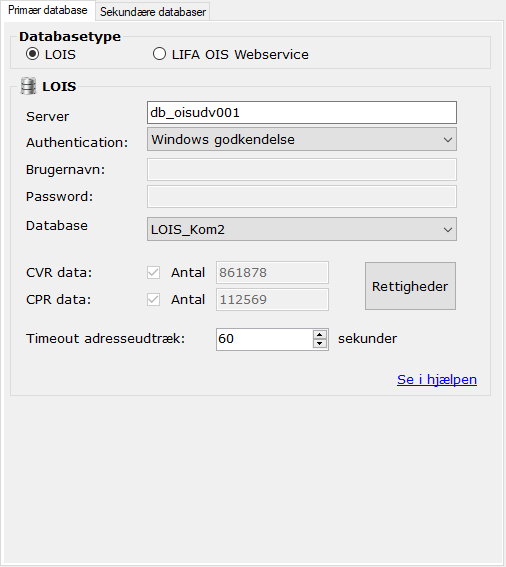The image size is (506, 567).
Task: Switch to the Sekundære databaser tab
Action: (x=153, y=12)
